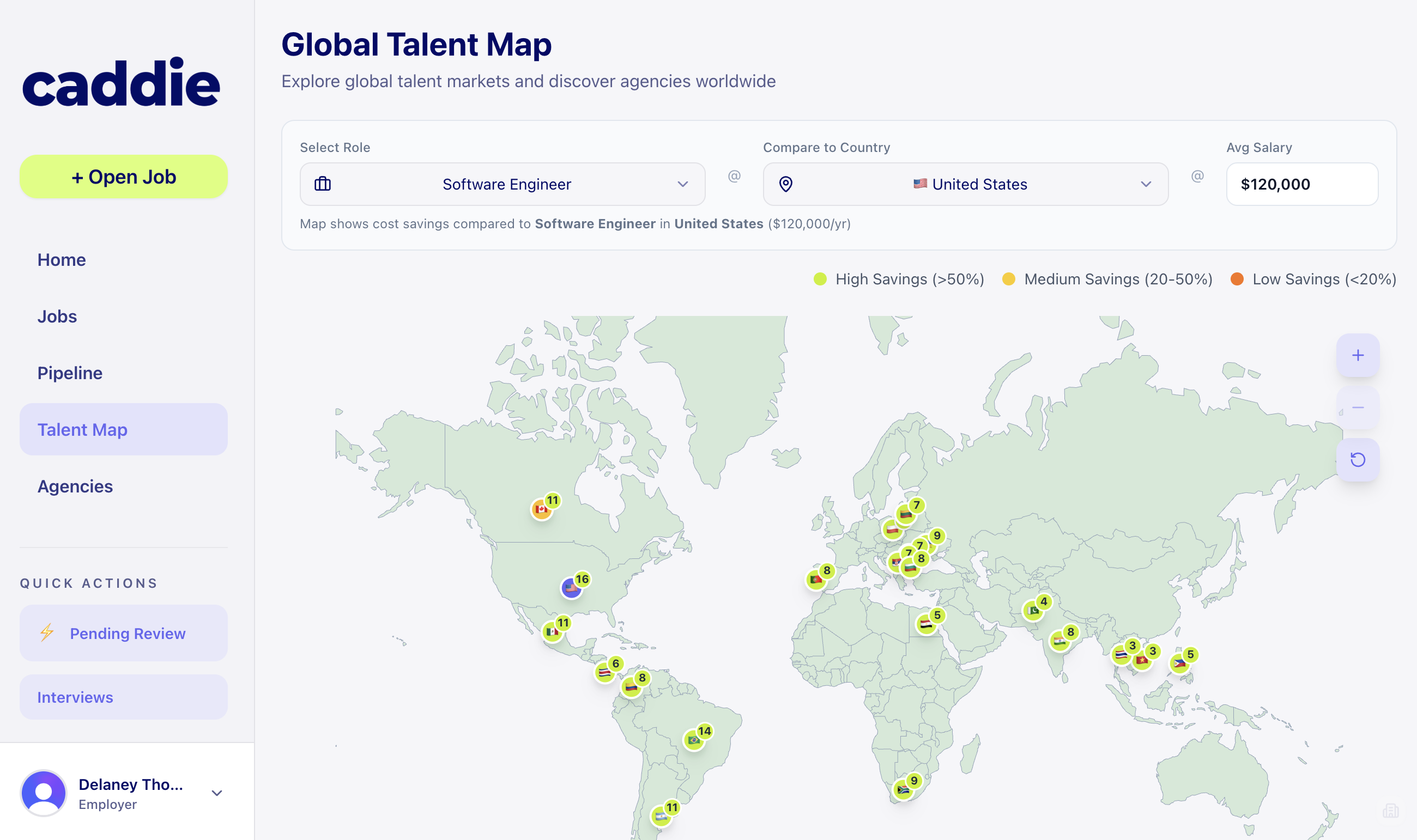The width and height of the screenshot is (1417, 840).
Task: Click the Philippines flag marker showing 5
Action: pyautogui.click(x=1179, y=664)
